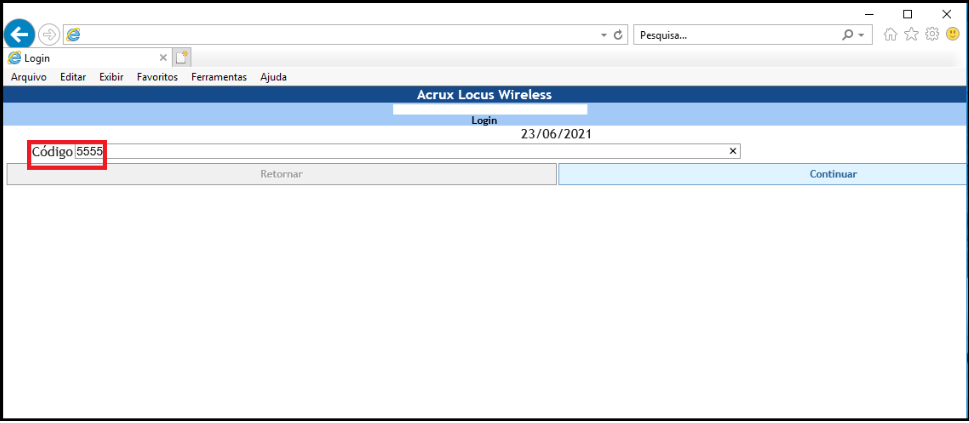
Task: Open Favorites with the star icon
Action: 911,35
